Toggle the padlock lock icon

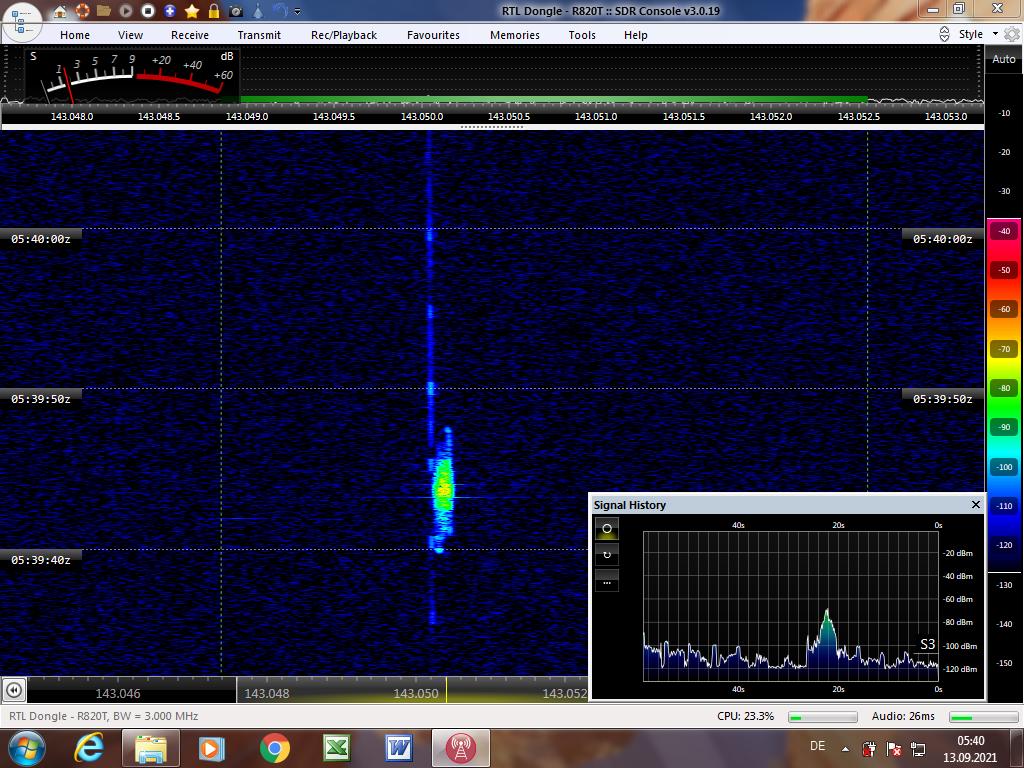click(x=214, y=11)
